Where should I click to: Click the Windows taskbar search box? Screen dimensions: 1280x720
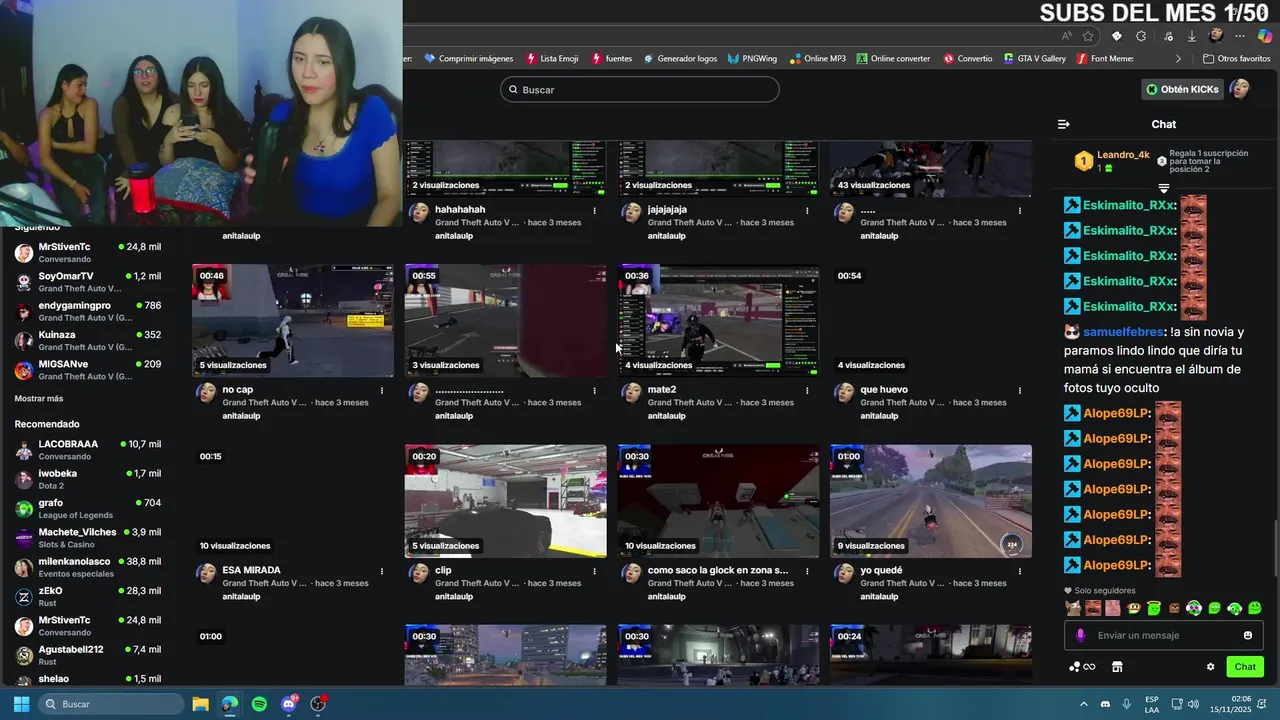click(x=112, y=704)
